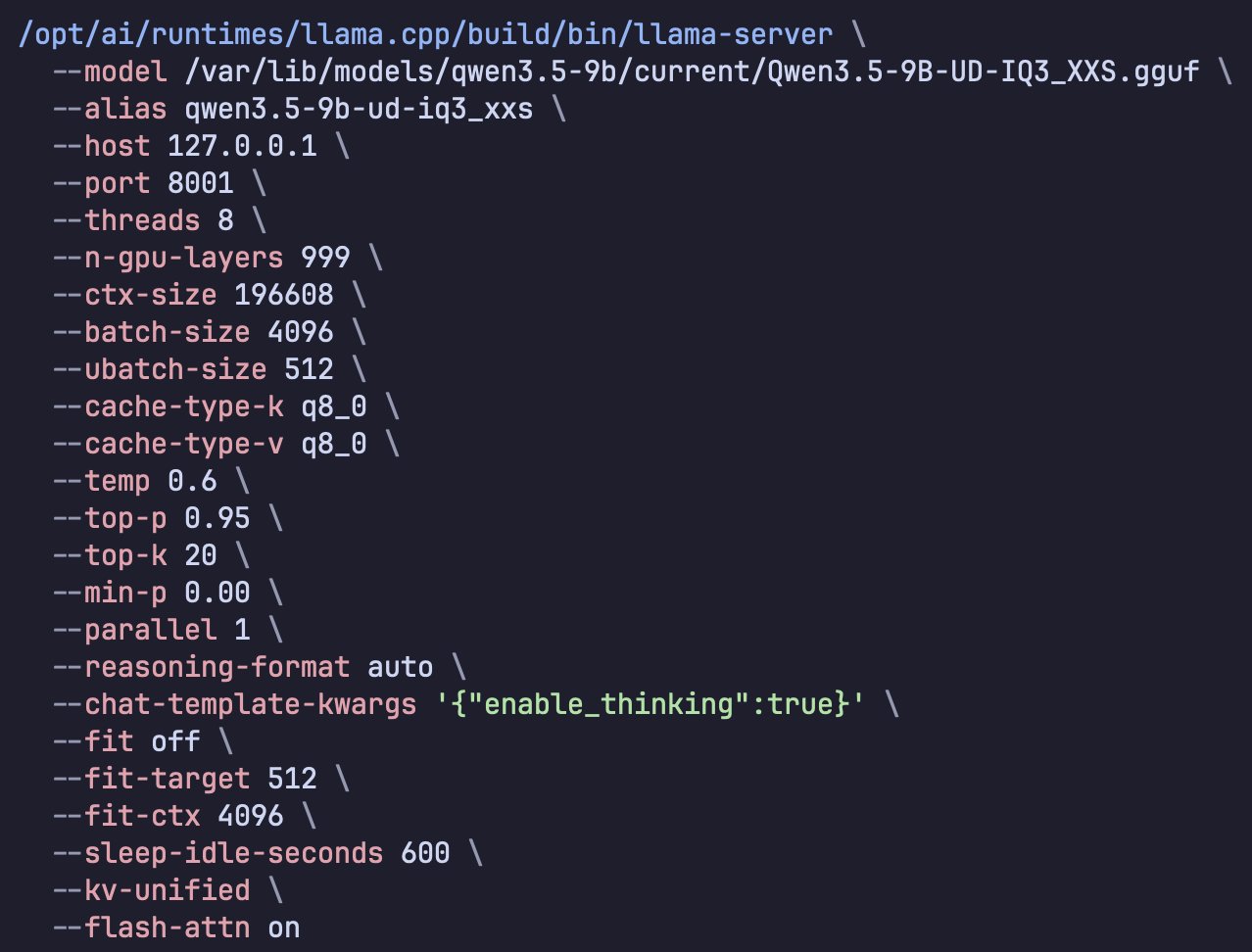Image resolution: width=1252 pixels, height=952 pixels.
Task: Click the --ubatch-size value 512
Action: [x=309, y=369]
